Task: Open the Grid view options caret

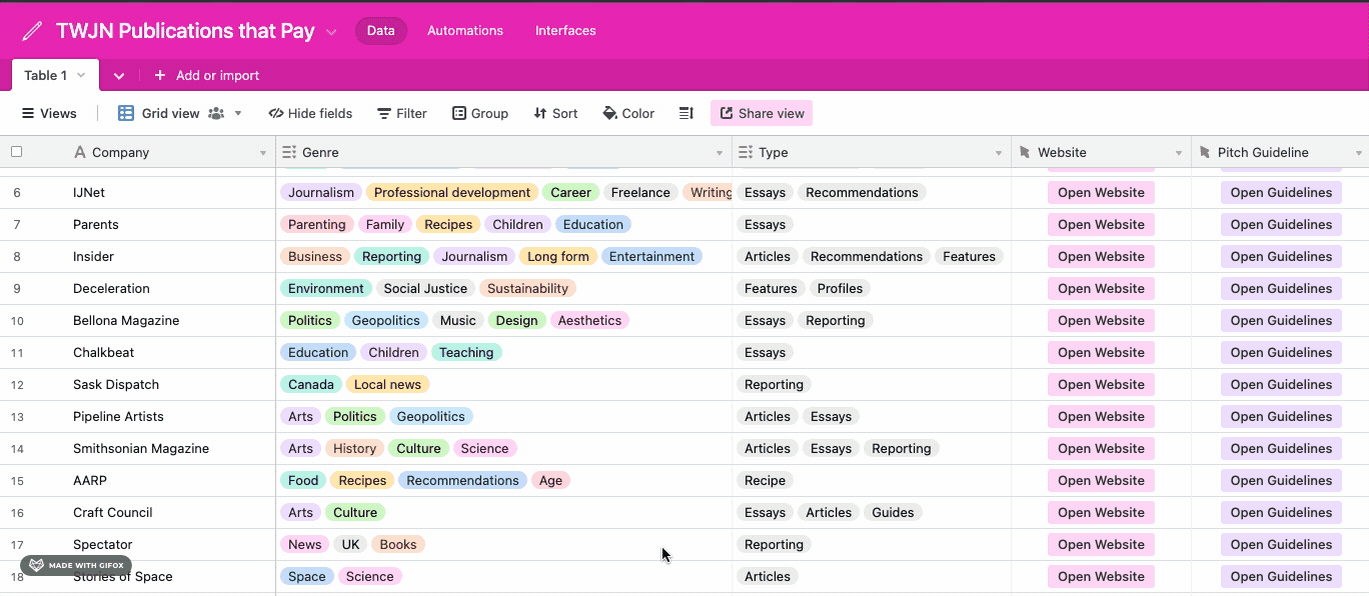Action: point(238,114)
